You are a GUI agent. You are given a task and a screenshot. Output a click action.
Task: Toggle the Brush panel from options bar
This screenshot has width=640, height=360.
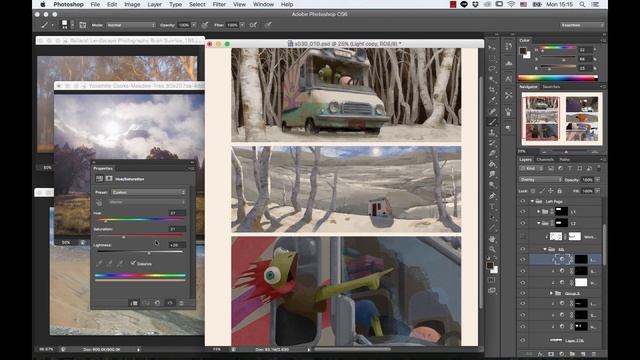coord(83,25)
